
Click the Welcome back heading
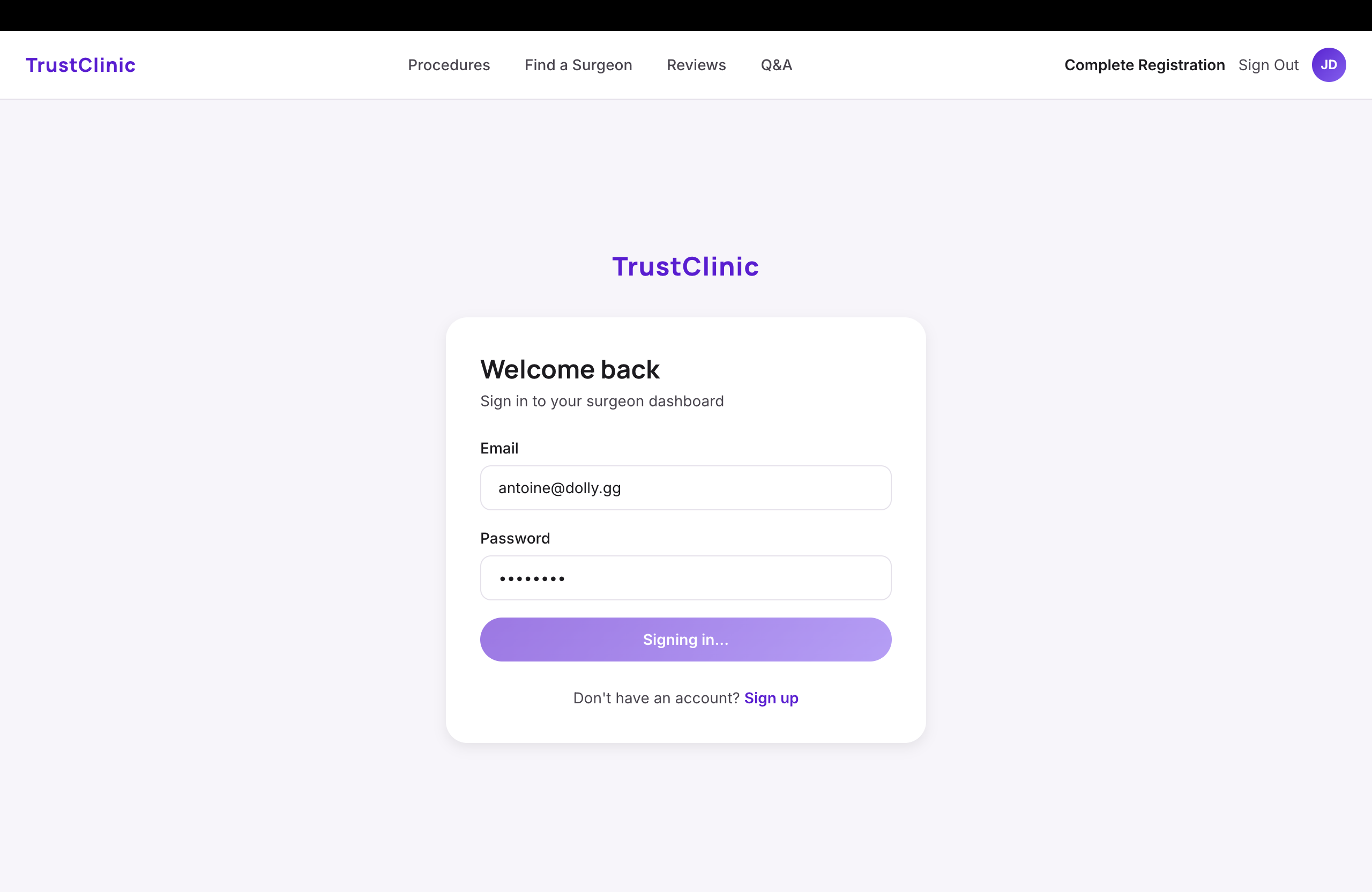[x=570, y=369]
